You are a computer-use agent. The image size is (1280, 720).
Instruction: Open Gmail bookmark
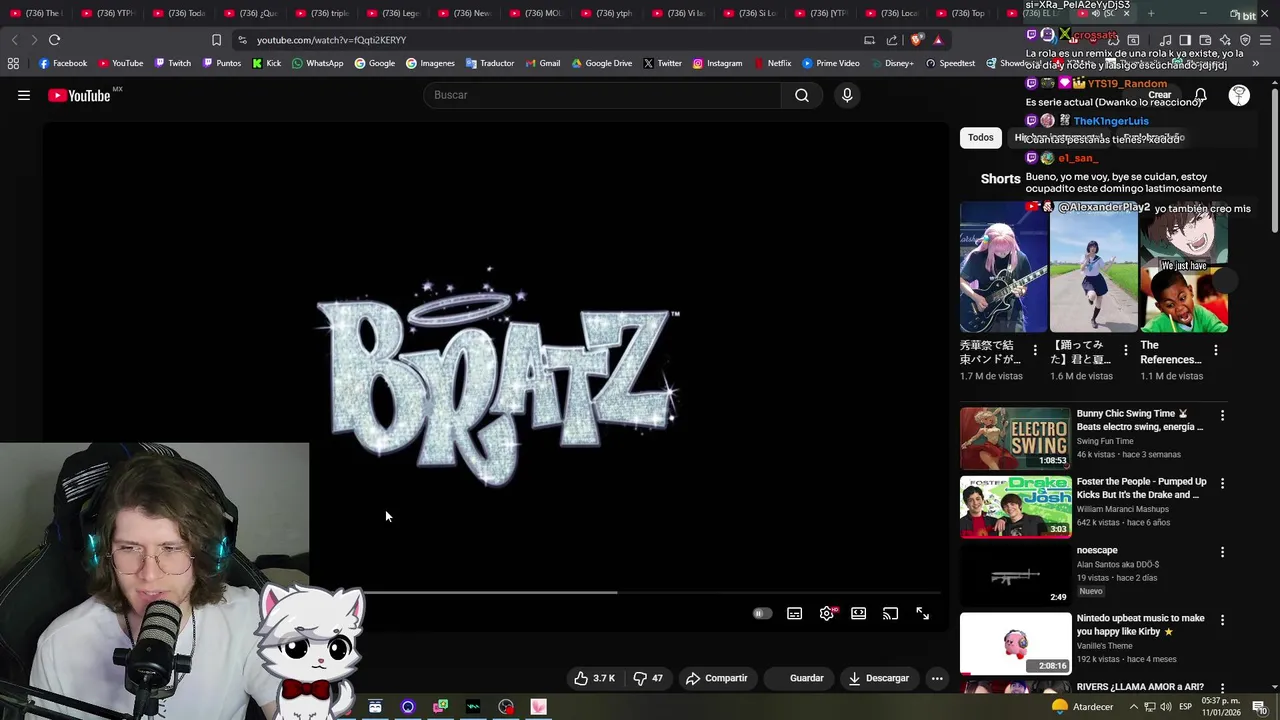542,63
